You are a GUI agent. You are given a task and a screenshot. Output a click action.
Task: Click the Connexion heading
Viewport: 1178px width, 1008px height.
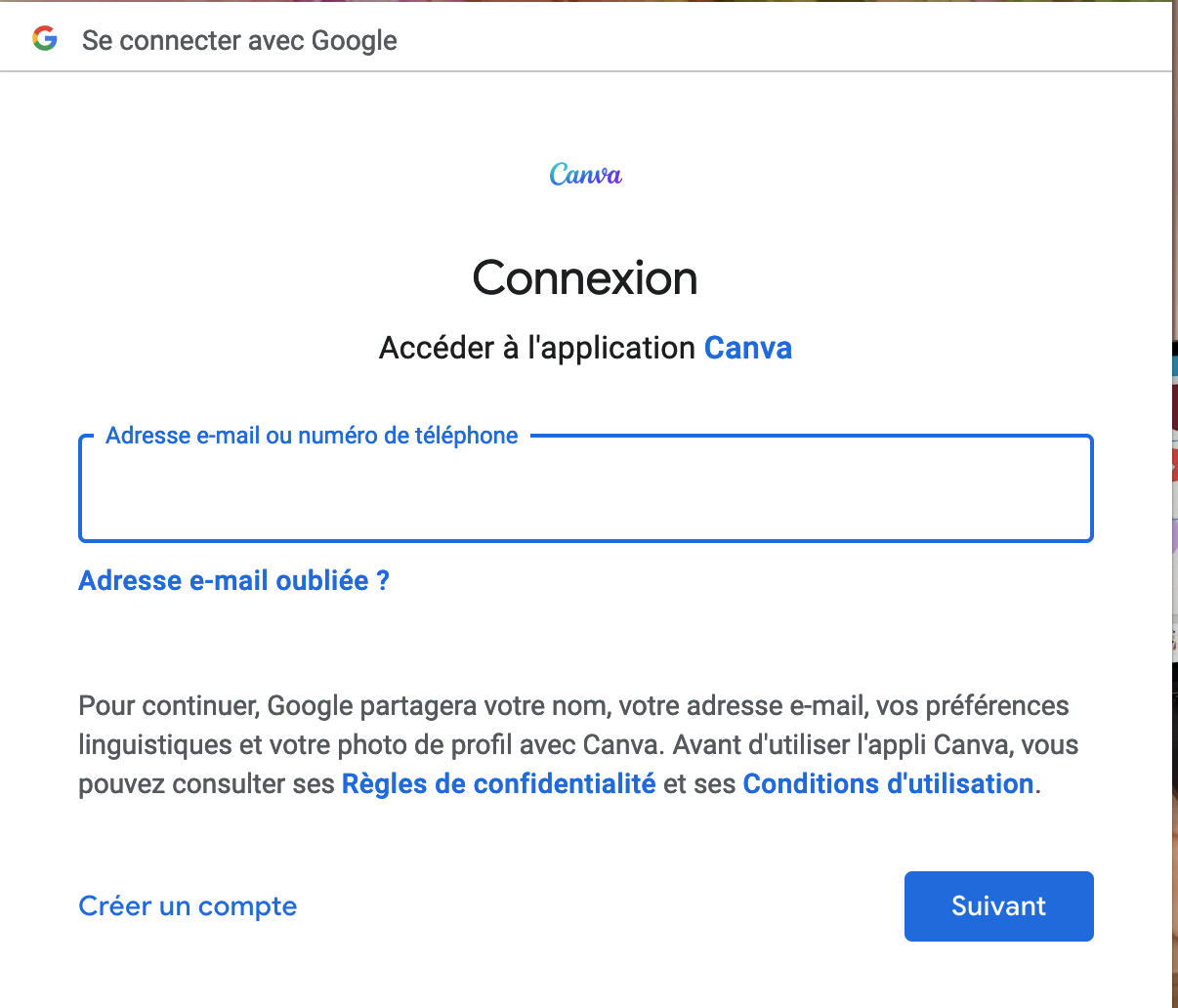[585, 278]
